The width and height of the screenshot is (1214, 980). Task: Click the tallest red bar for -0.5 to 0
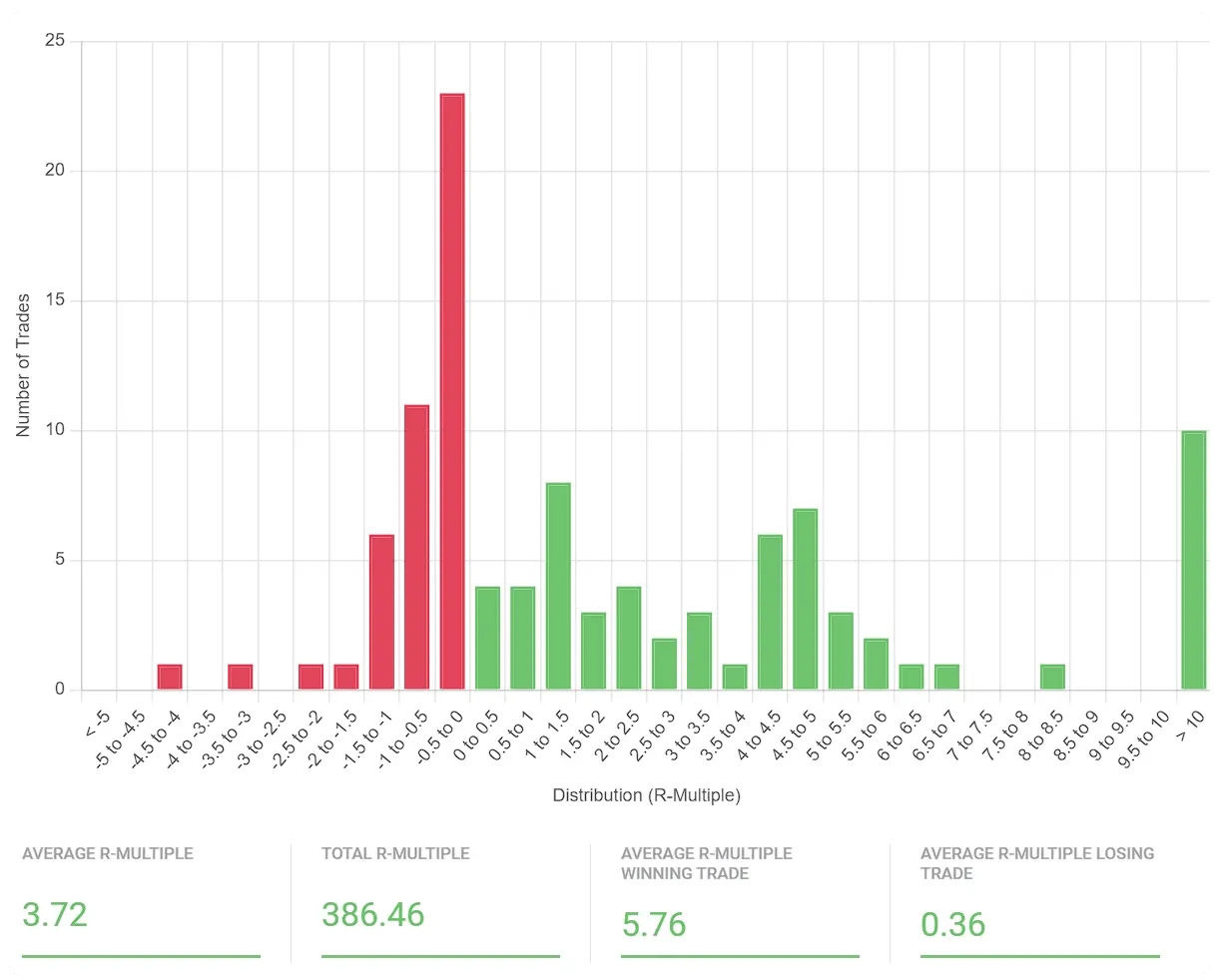pos(452,391)
